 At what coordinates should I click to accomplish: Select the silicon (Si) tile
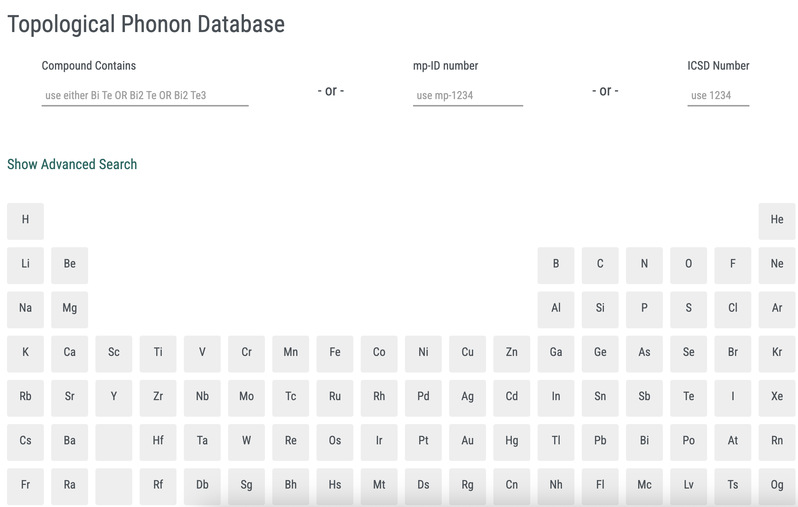coord(600,309)
